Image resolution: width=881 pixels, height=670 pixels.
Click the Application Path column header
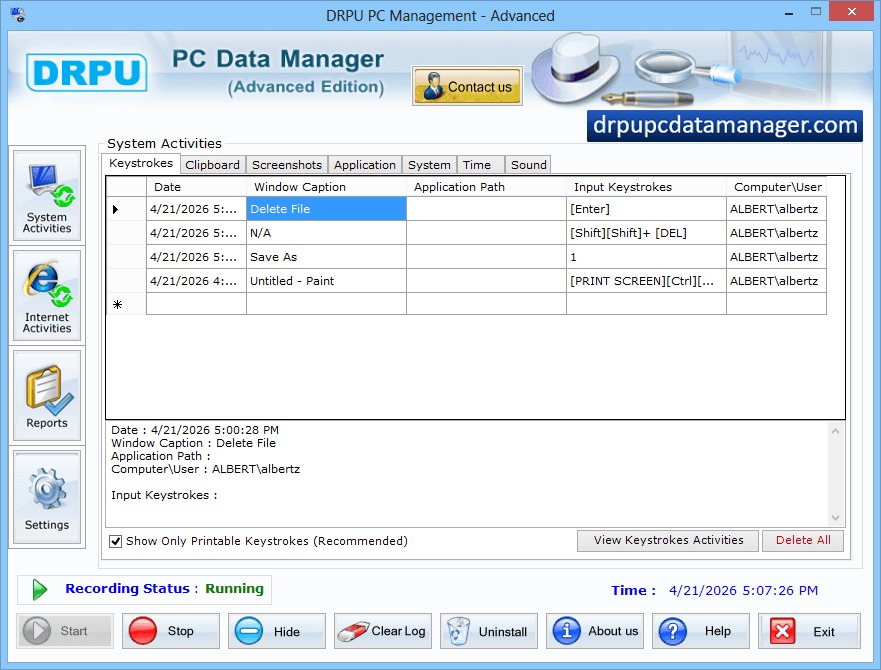tap(486, 187)
